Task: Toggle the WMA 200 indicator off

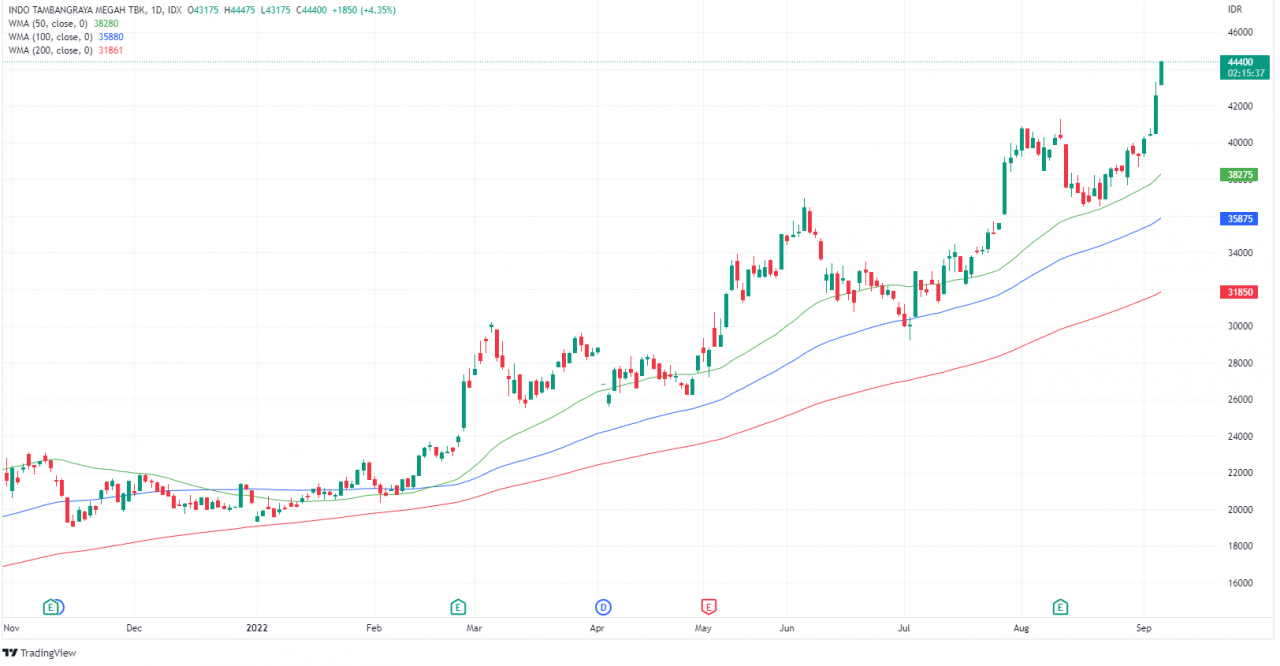Action: (x=50, y=49)
